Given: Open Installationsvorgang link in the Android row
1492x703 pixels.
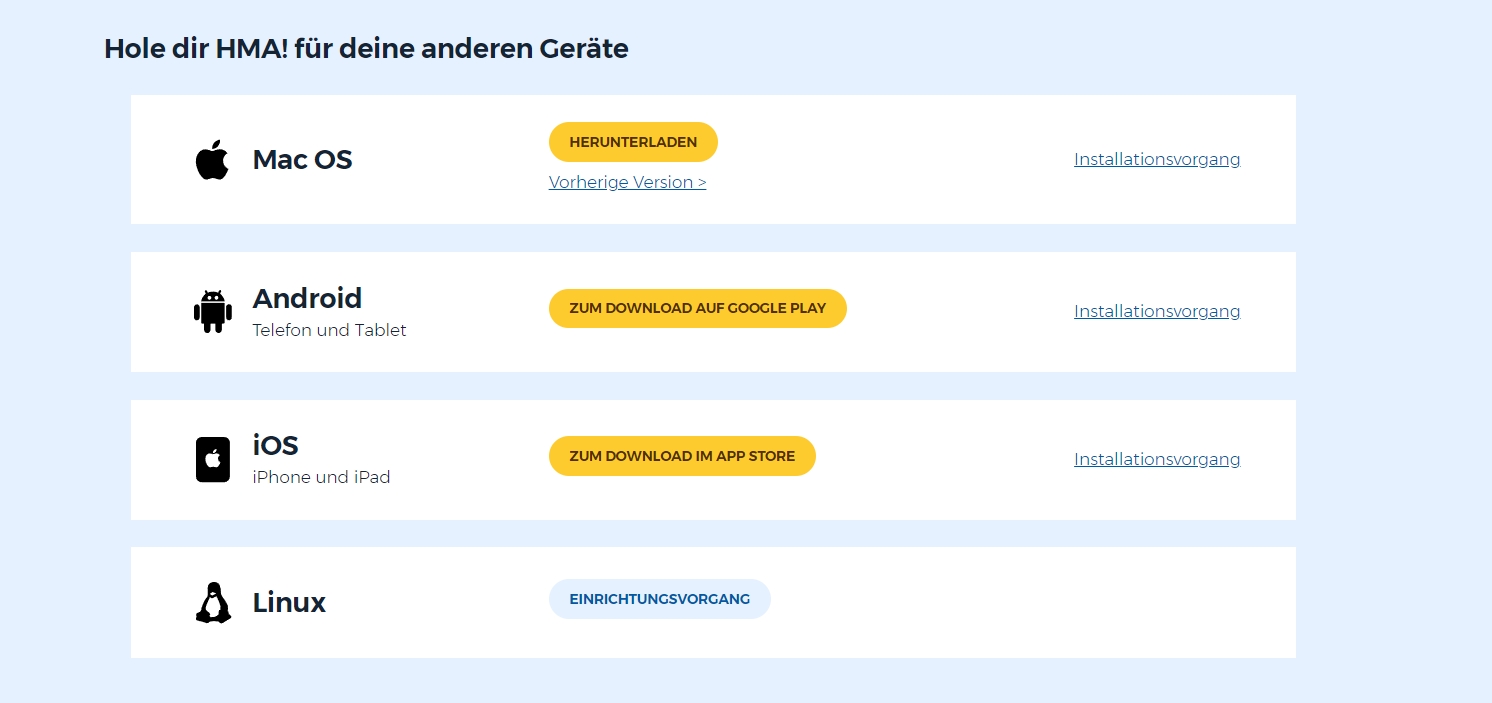Looking at the screenshot, I should [1157, 311].
